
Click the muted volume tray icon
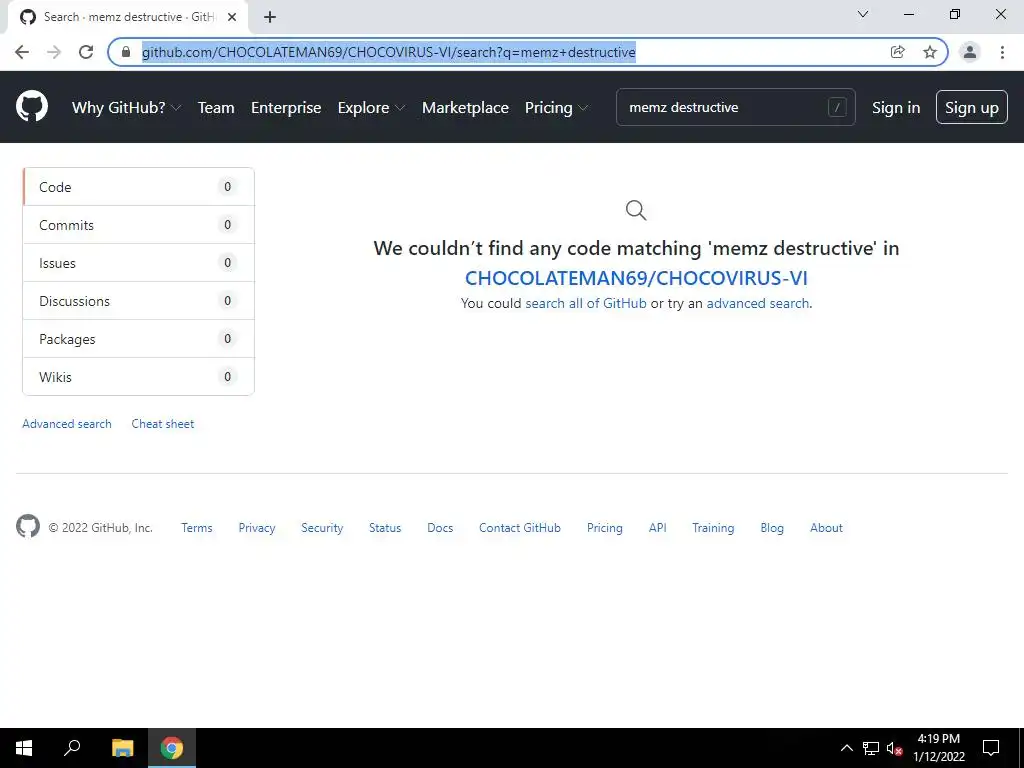[894, 748]
